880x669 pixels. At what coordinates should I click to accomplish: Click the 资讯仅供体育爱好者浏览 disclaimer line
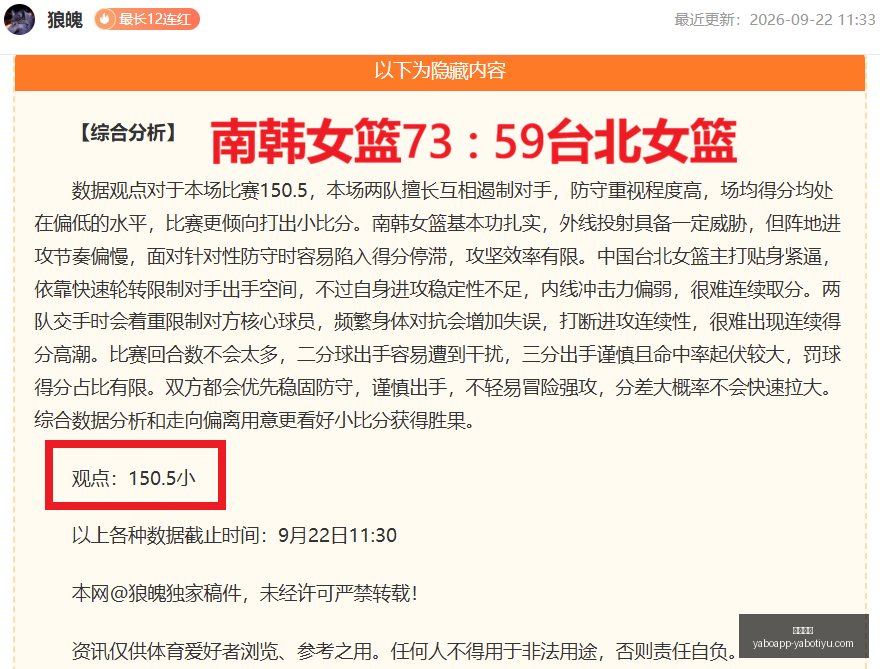point(404,651)
